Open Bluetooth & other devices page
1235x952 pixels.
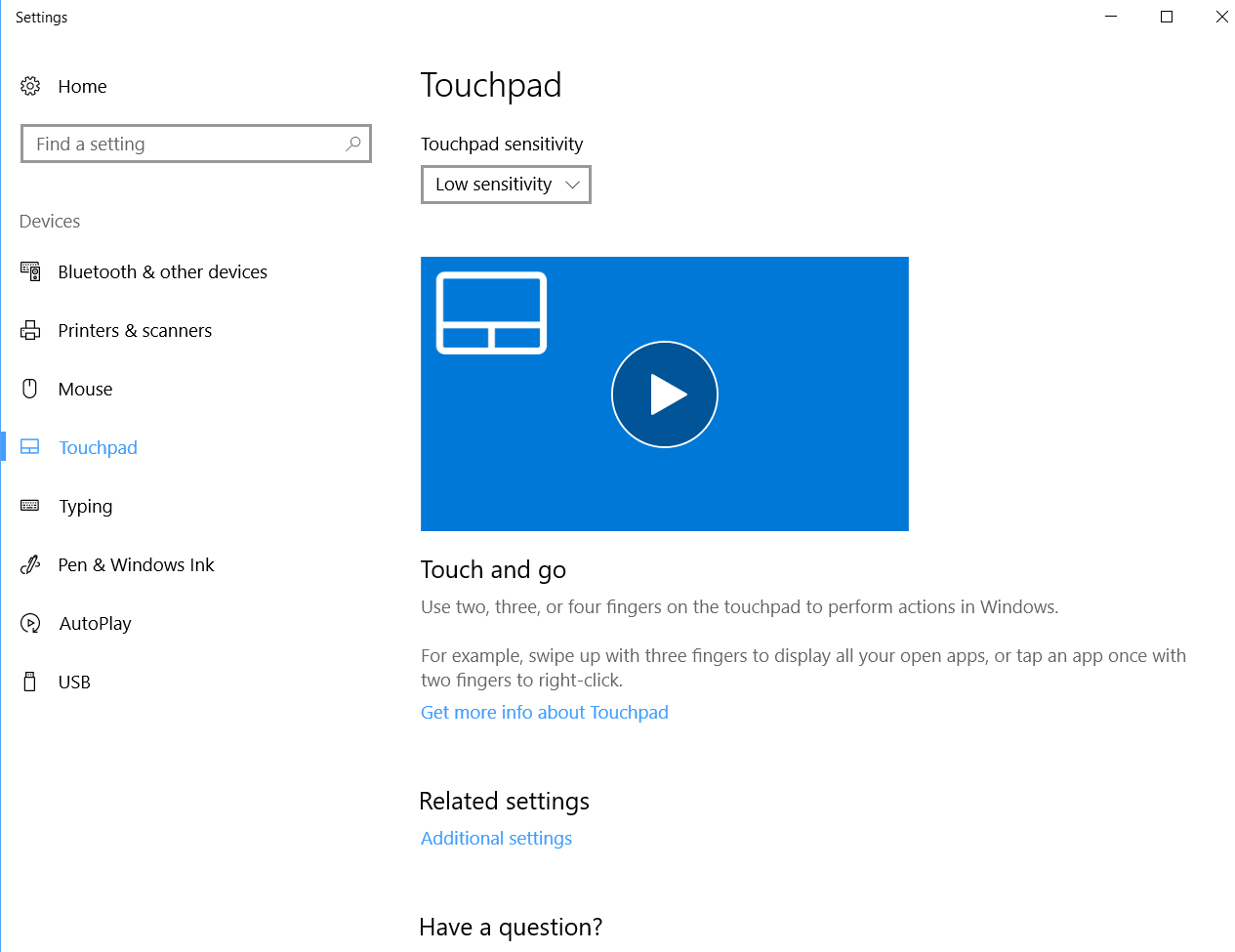[x=162, y=272]
